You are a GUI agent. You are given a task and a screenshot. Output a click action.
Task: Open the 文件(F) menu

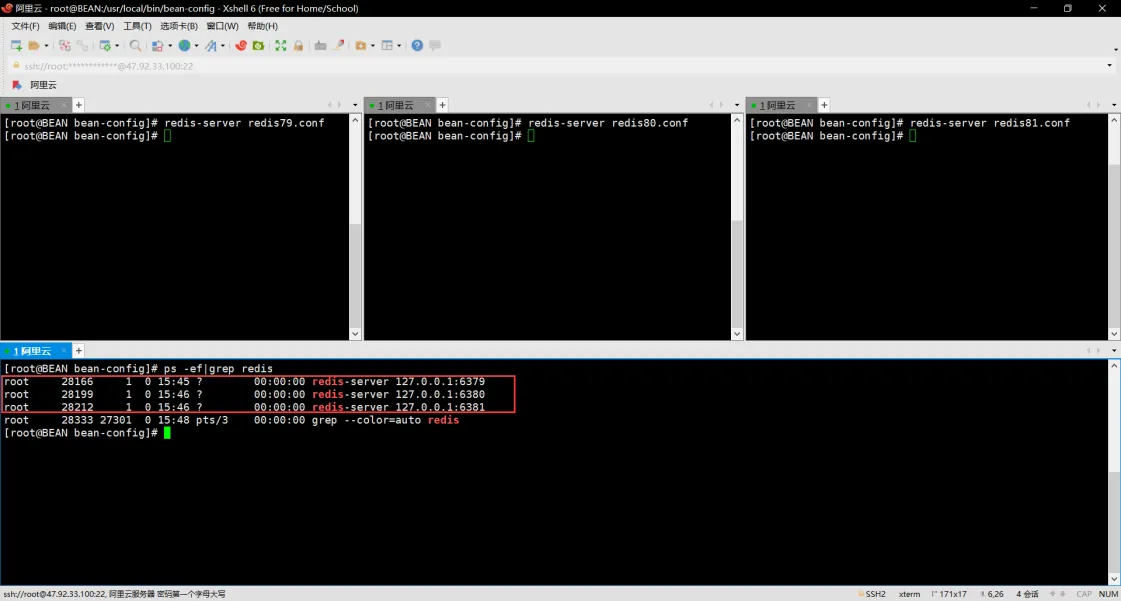click(x=25, y=26)
